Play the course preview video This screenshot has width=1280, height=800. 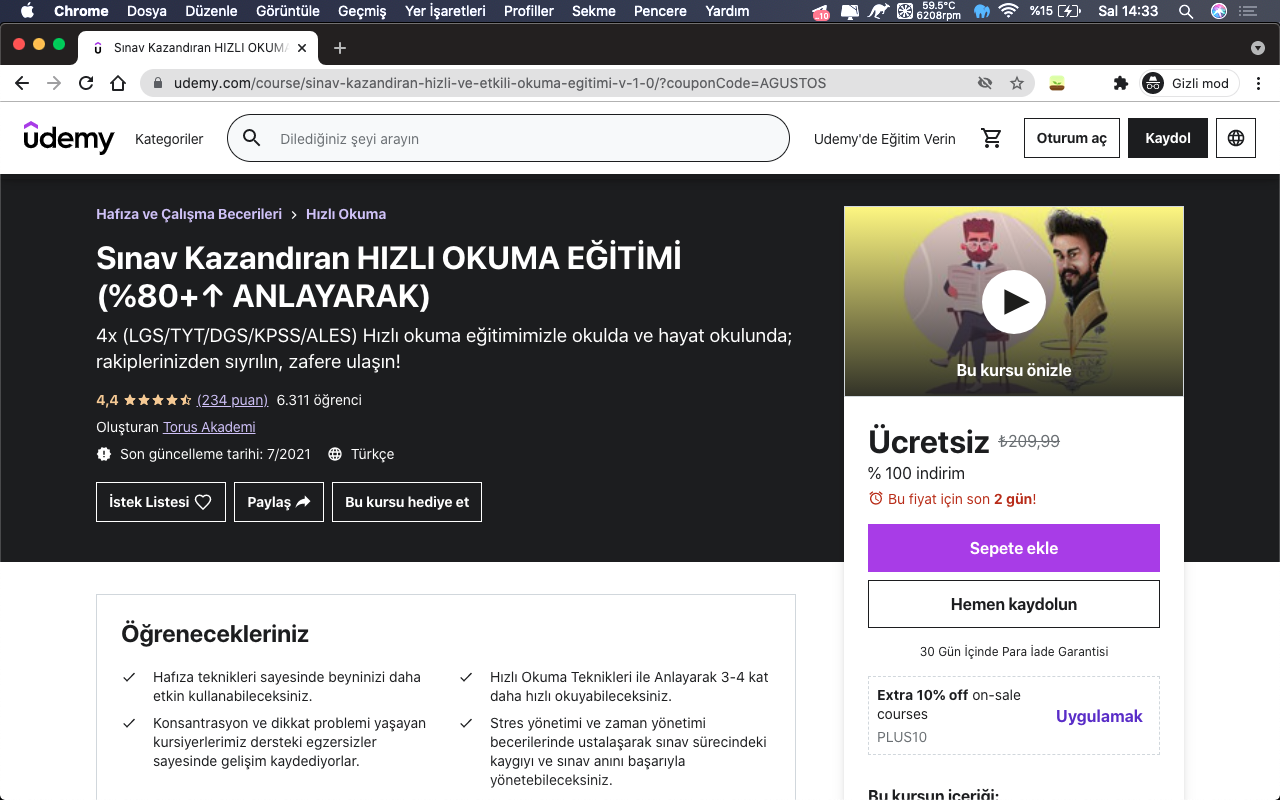(x=1014, y=302)
